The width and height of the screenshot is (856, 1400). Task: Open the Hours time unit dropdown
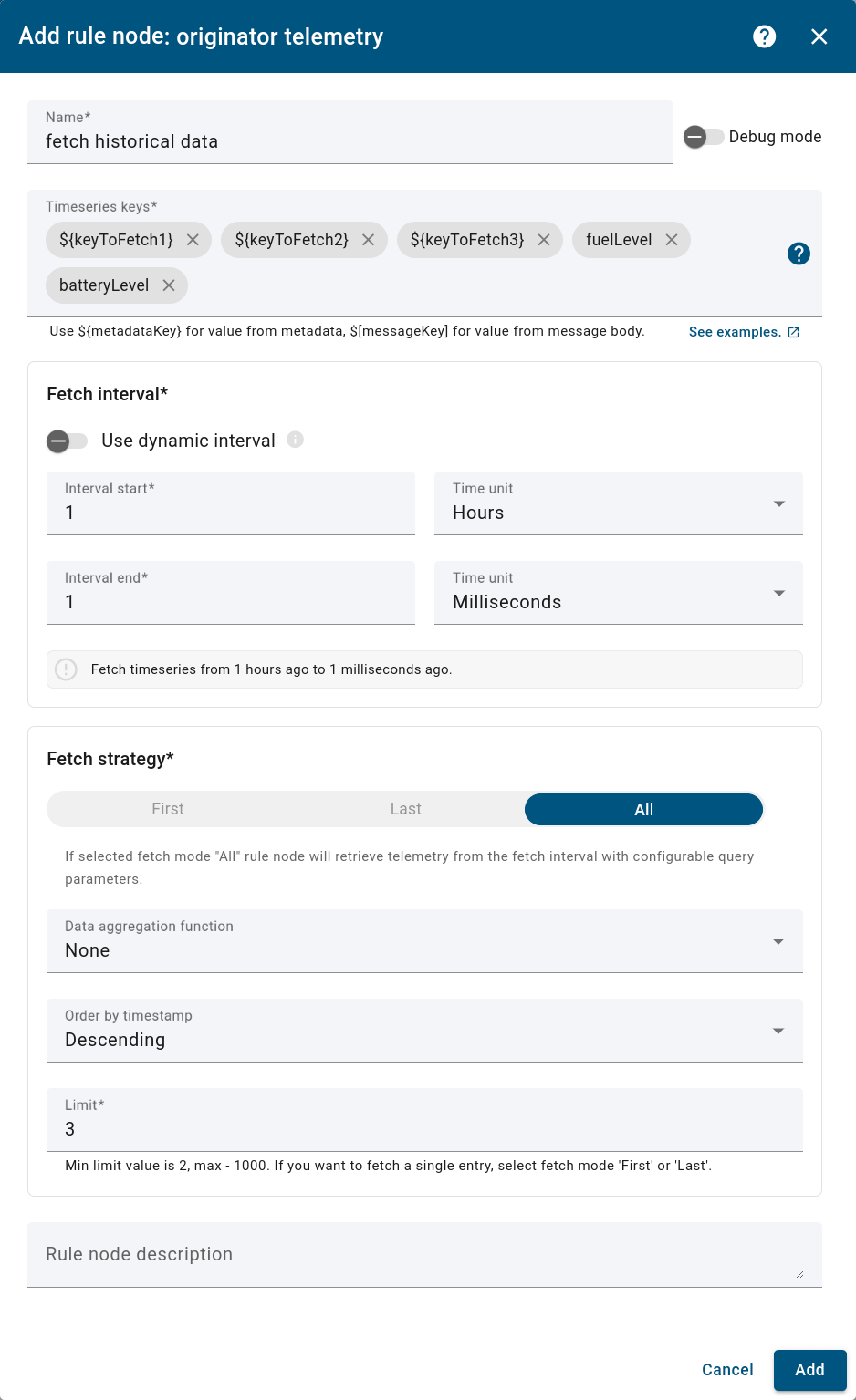(x=619, y=503)
